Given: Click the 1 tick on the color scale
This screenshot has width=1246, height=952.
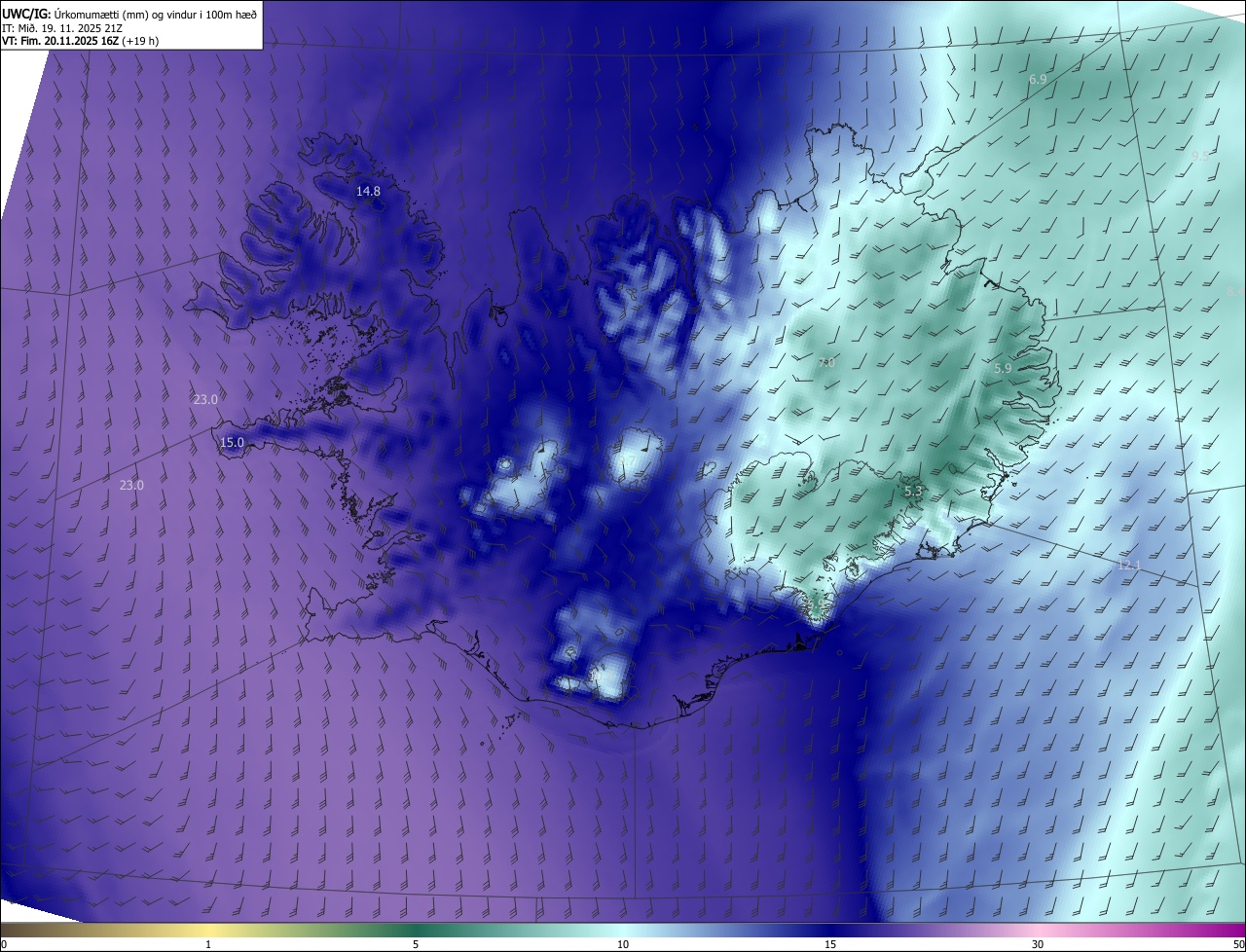Looking at the screenshot, I should pyautogui.click(x=208, y=944).
